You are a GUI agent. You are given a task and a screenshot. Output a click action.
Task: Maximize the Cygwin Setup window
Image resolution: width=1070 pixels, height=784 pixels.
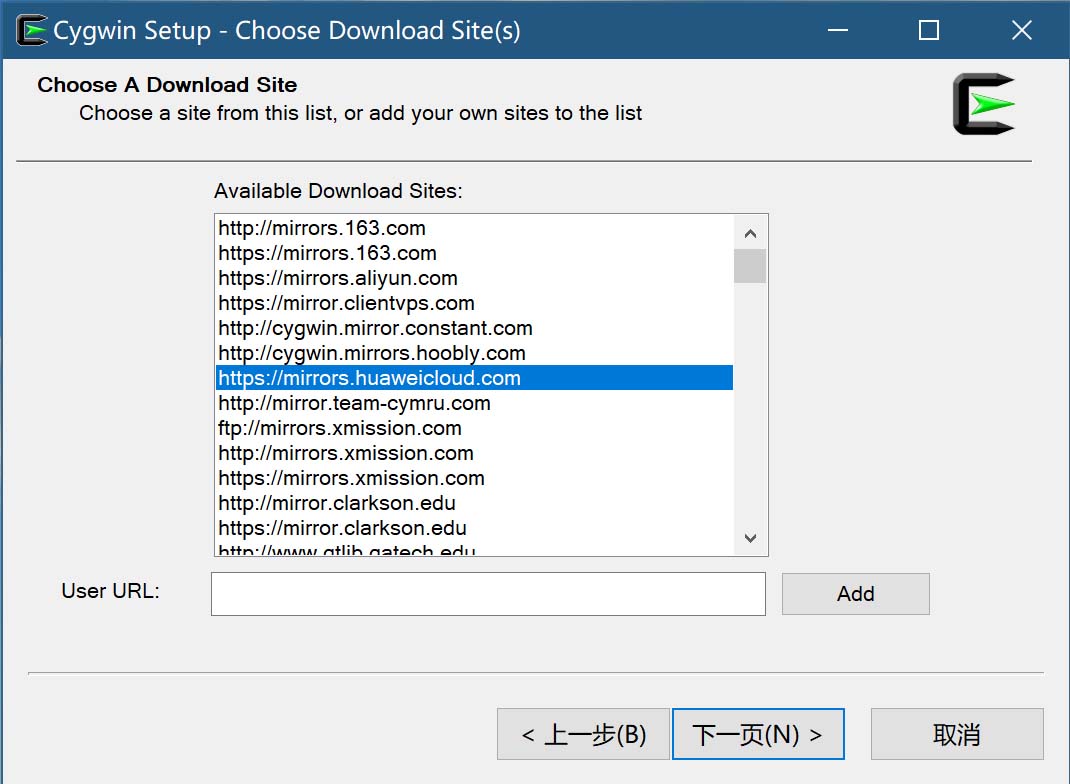coord(929,30)
